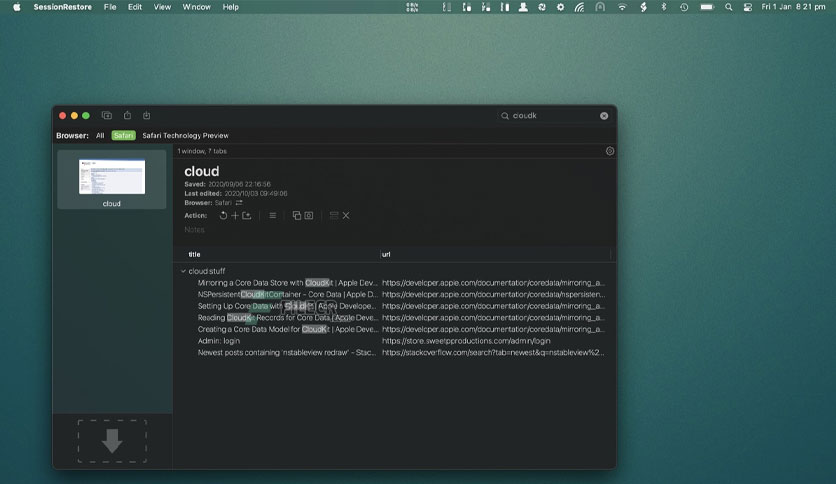Screen dimensions: 836x484
Task: Click the Bluetooth icon in menu bar
Action: pos(664,7)
